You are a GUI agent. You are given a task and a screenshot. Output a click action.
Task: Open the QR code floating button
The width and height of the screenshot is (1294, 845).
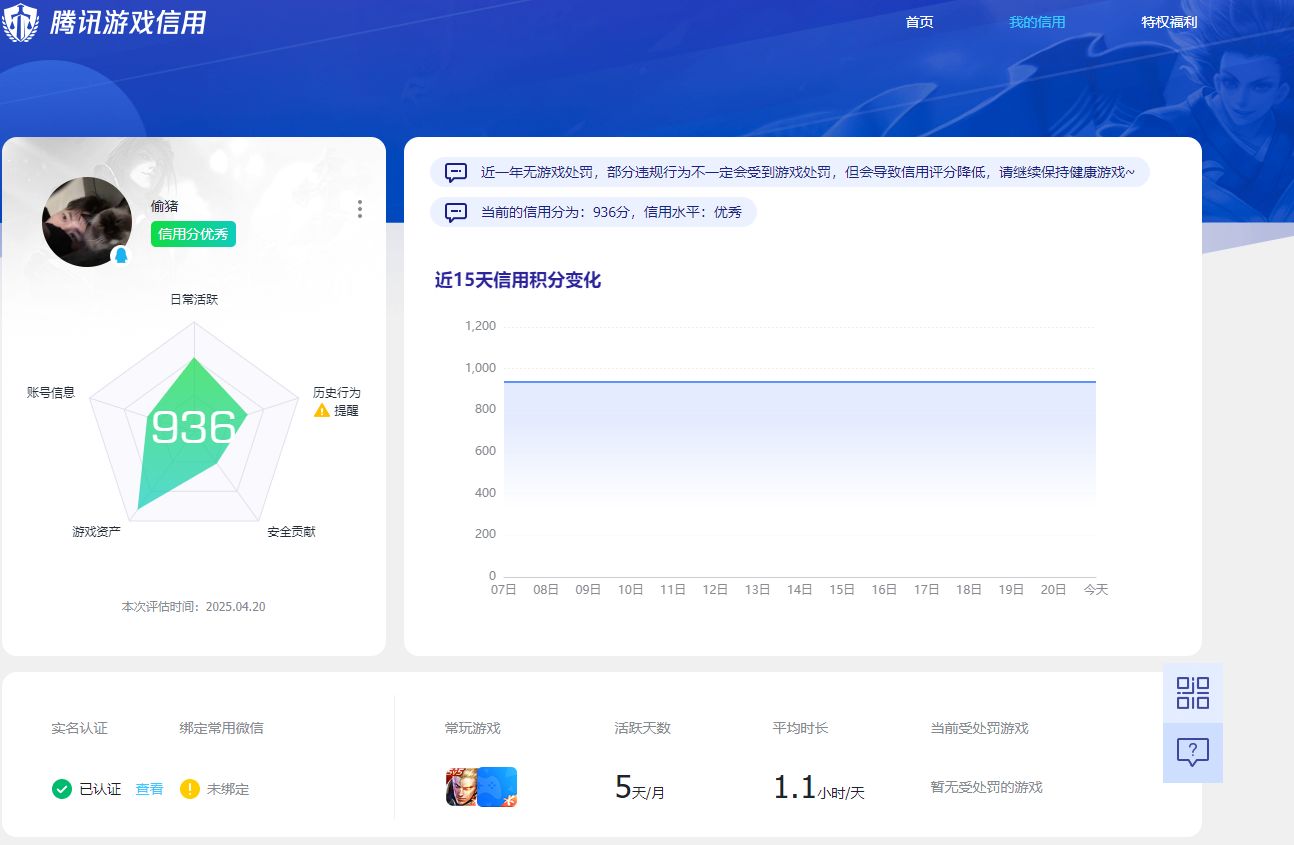(1193, 693)
